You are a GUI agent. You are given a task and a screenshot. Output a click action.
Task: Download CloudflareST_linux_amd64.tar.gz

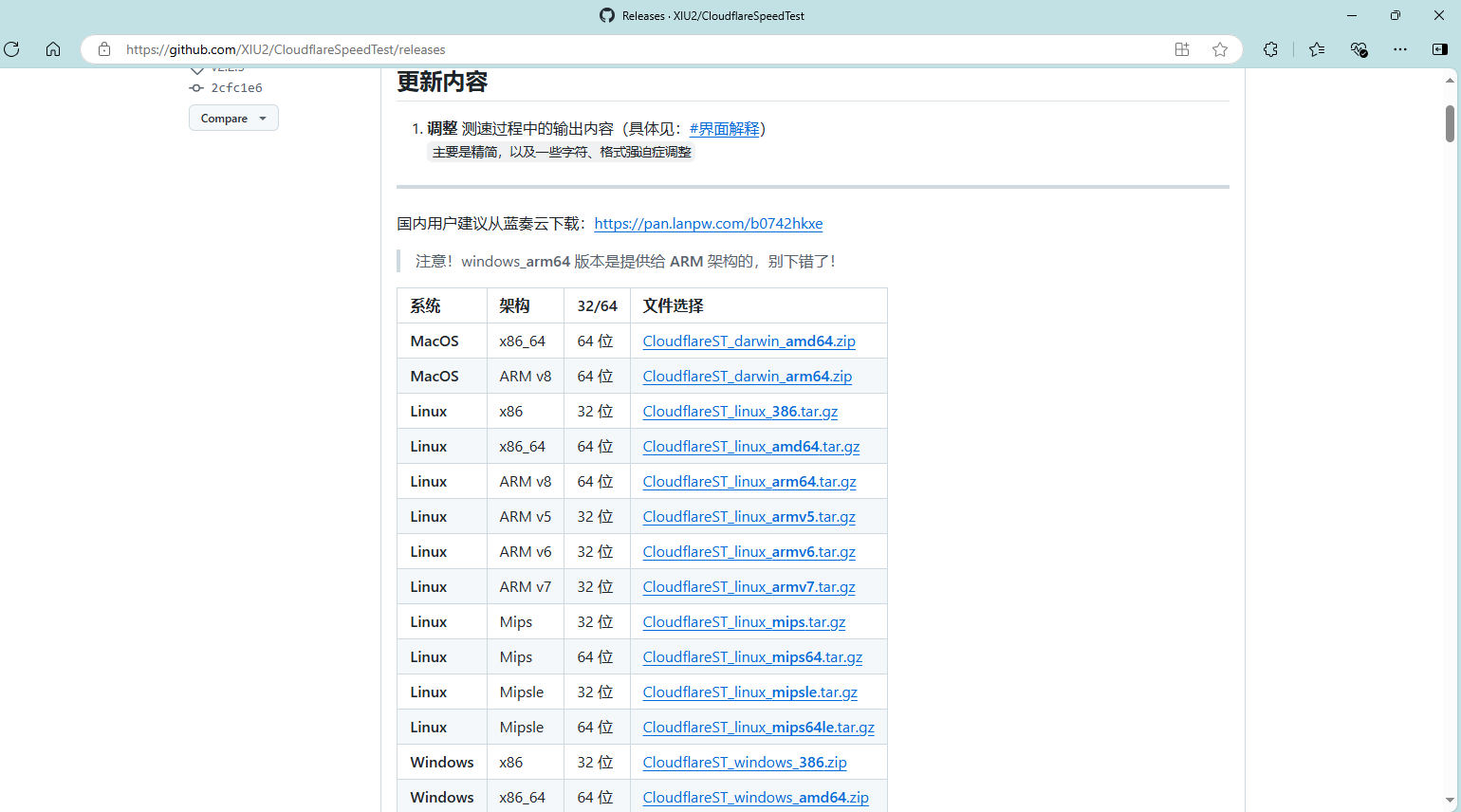tap(751, 446)
